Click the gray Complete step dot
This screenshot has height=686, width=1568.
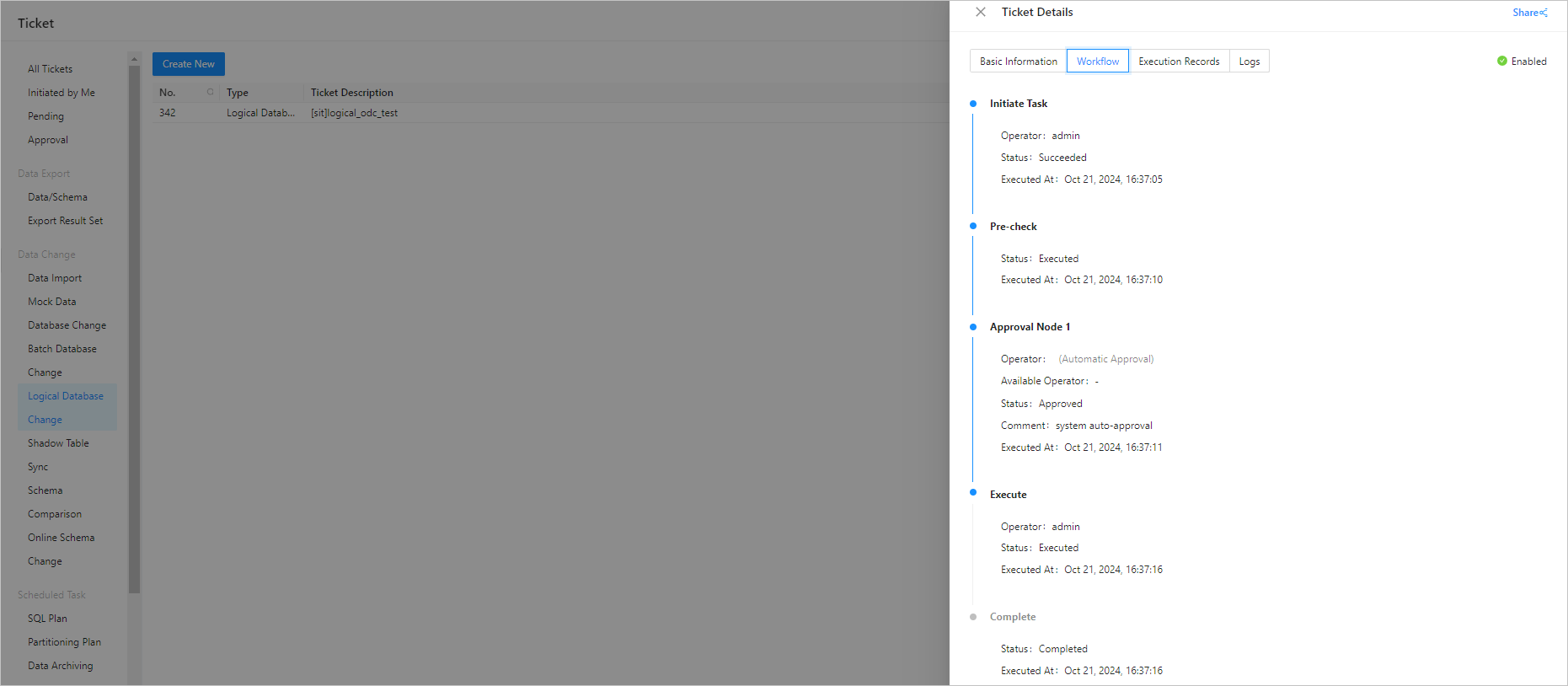tap(973, 617)
